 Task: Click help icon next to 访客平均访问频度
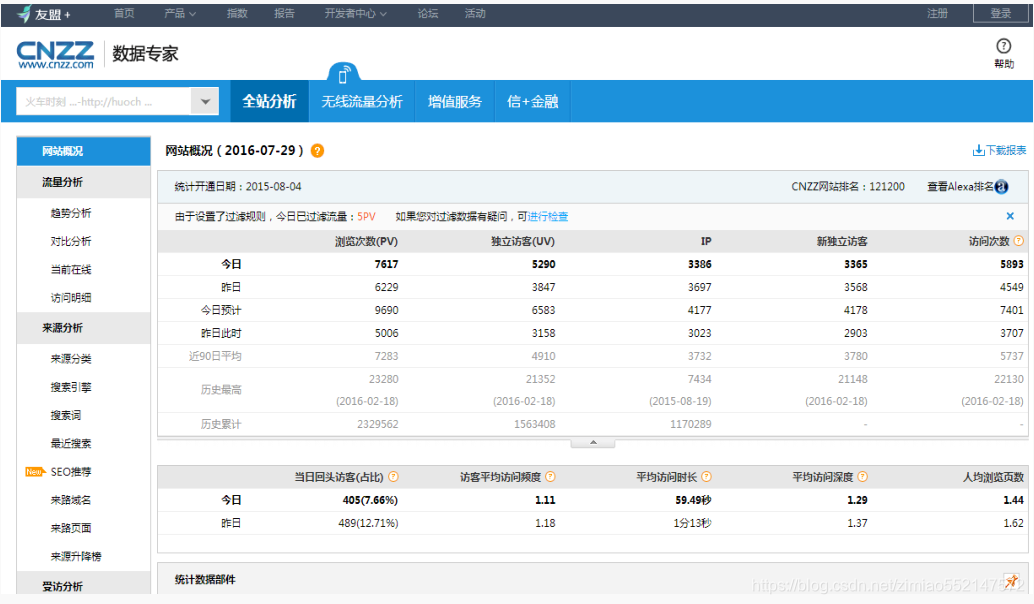click(x=550, y=477)
